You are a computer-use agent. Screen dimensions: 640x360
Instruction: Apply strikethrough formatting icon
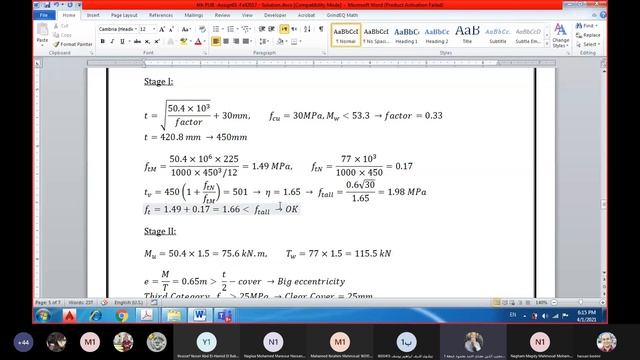(137, 41)
